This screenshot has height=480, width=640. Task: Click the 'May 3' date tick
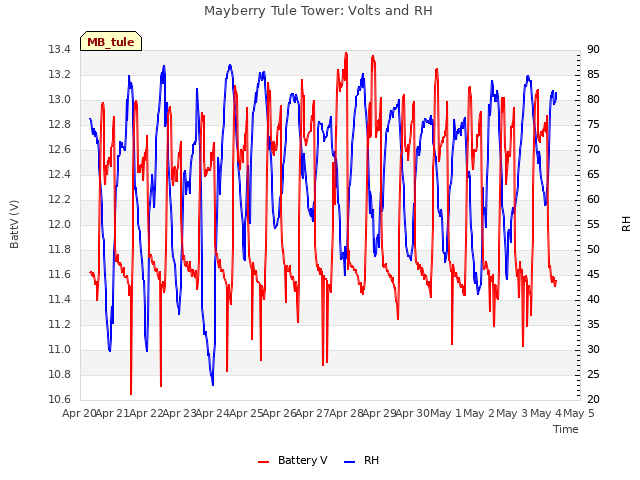click(512, 413)
